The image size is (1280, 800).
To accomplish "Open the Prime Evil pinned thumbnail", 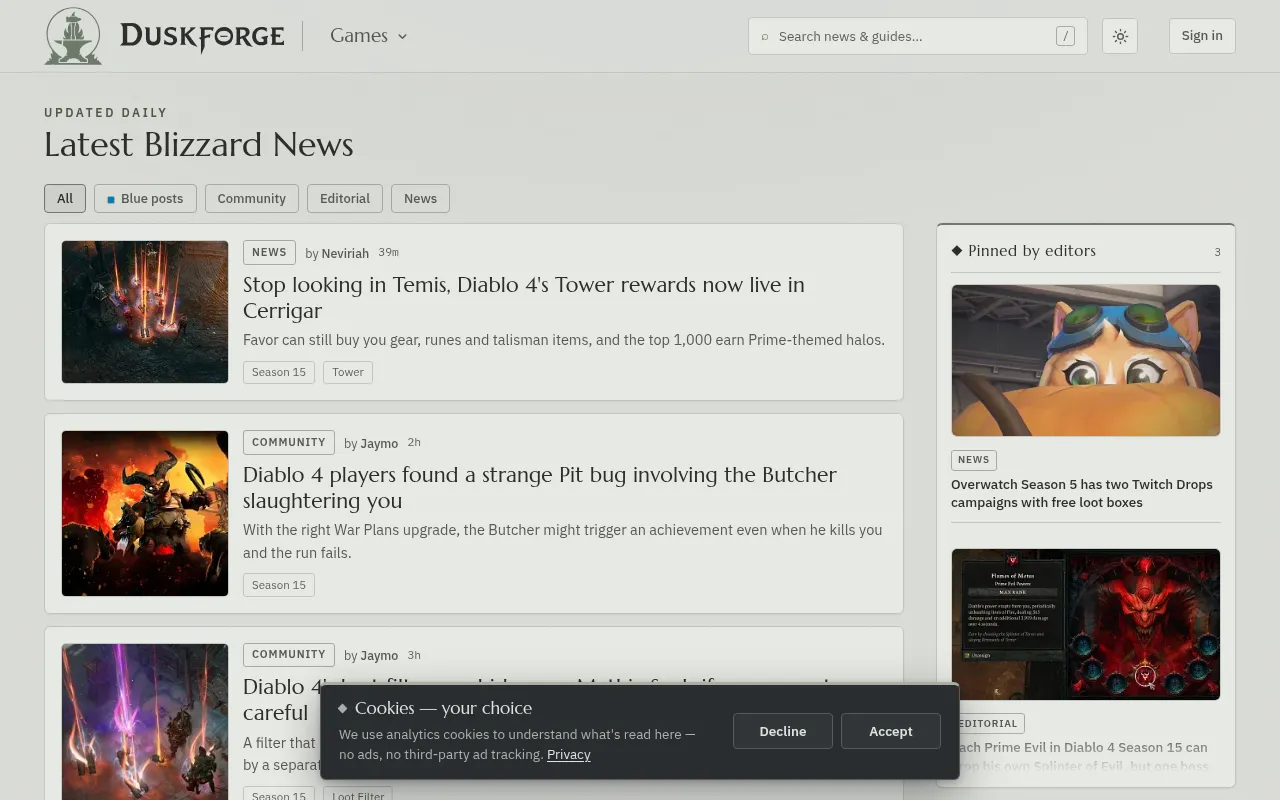I will tap(1086, 624).
